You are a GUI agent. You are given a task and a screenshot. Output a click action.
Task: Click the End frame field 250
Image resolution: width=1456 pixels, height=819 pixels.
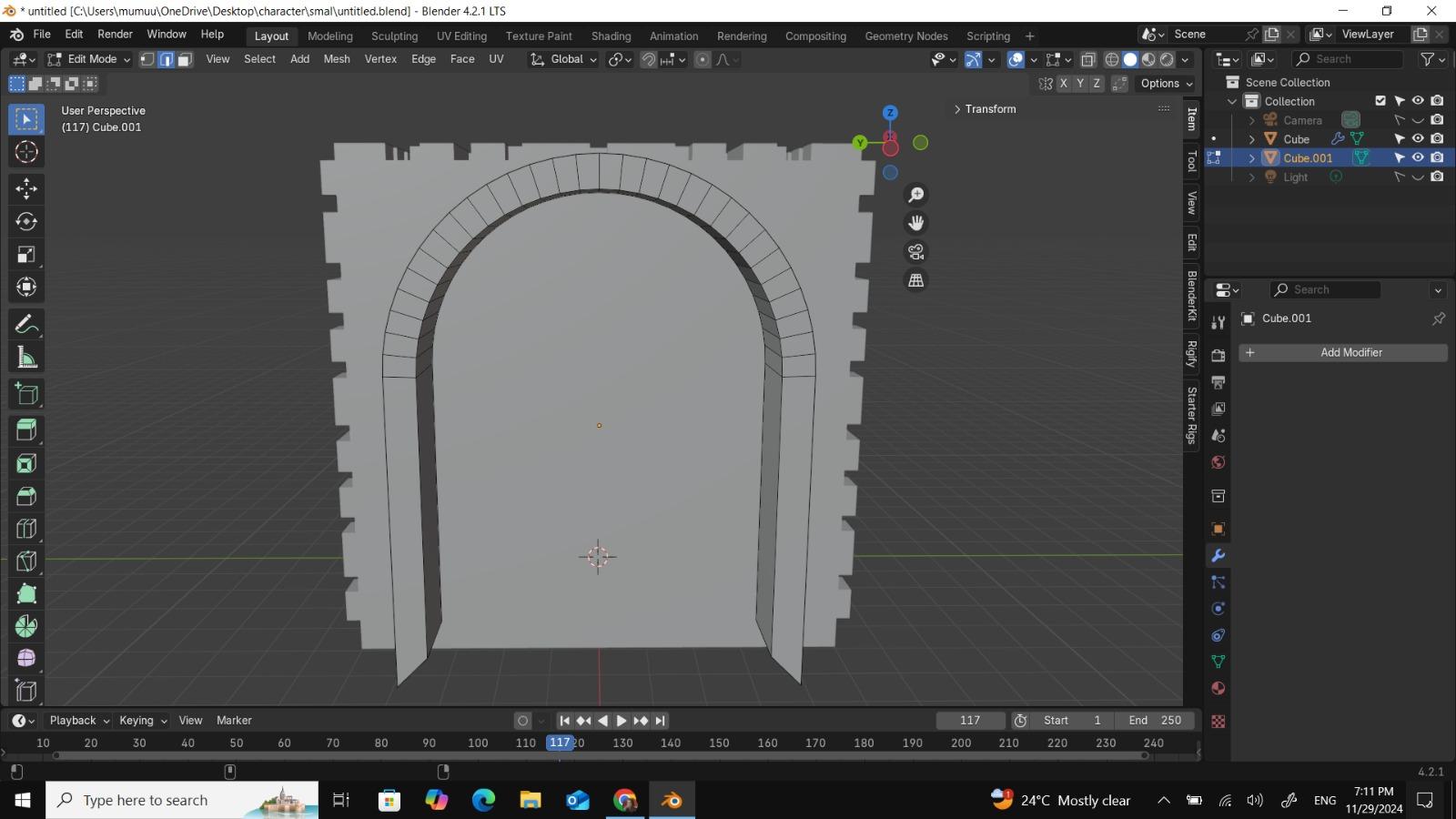pyautogui.click(x=1155, y=721)
